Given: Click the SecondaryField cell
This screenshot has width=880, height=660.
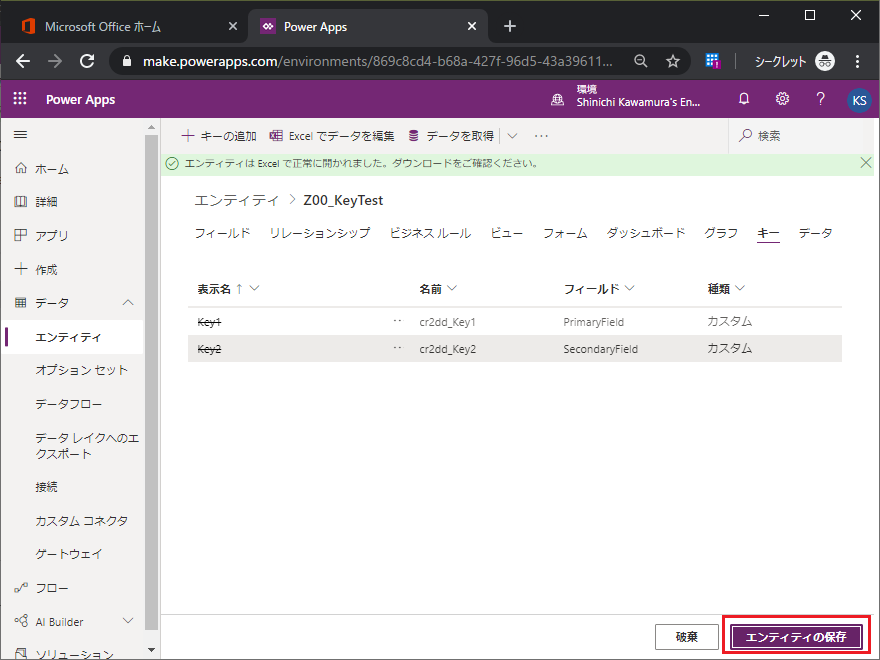Looking at the screenshot, I should (601, 349).
